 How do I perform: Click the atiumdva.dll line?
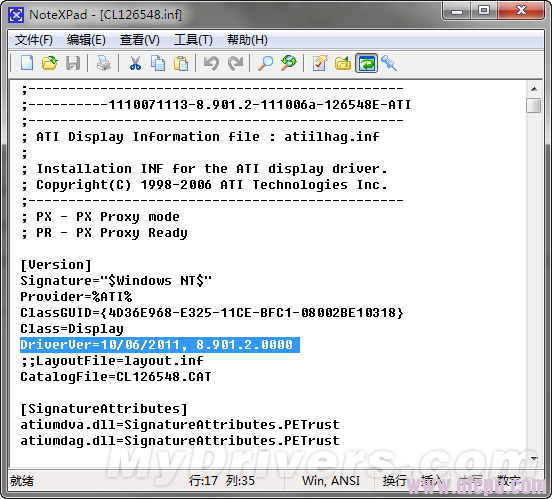coord(180,425)
